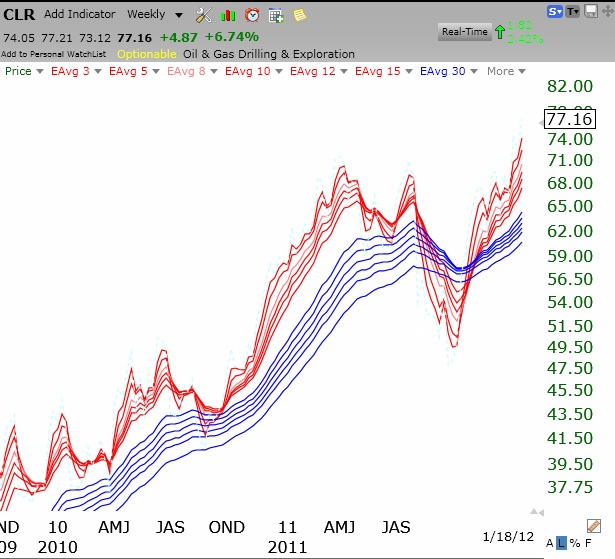
Task: Expand the Price indicator dropdown
Action: (24, 71)
